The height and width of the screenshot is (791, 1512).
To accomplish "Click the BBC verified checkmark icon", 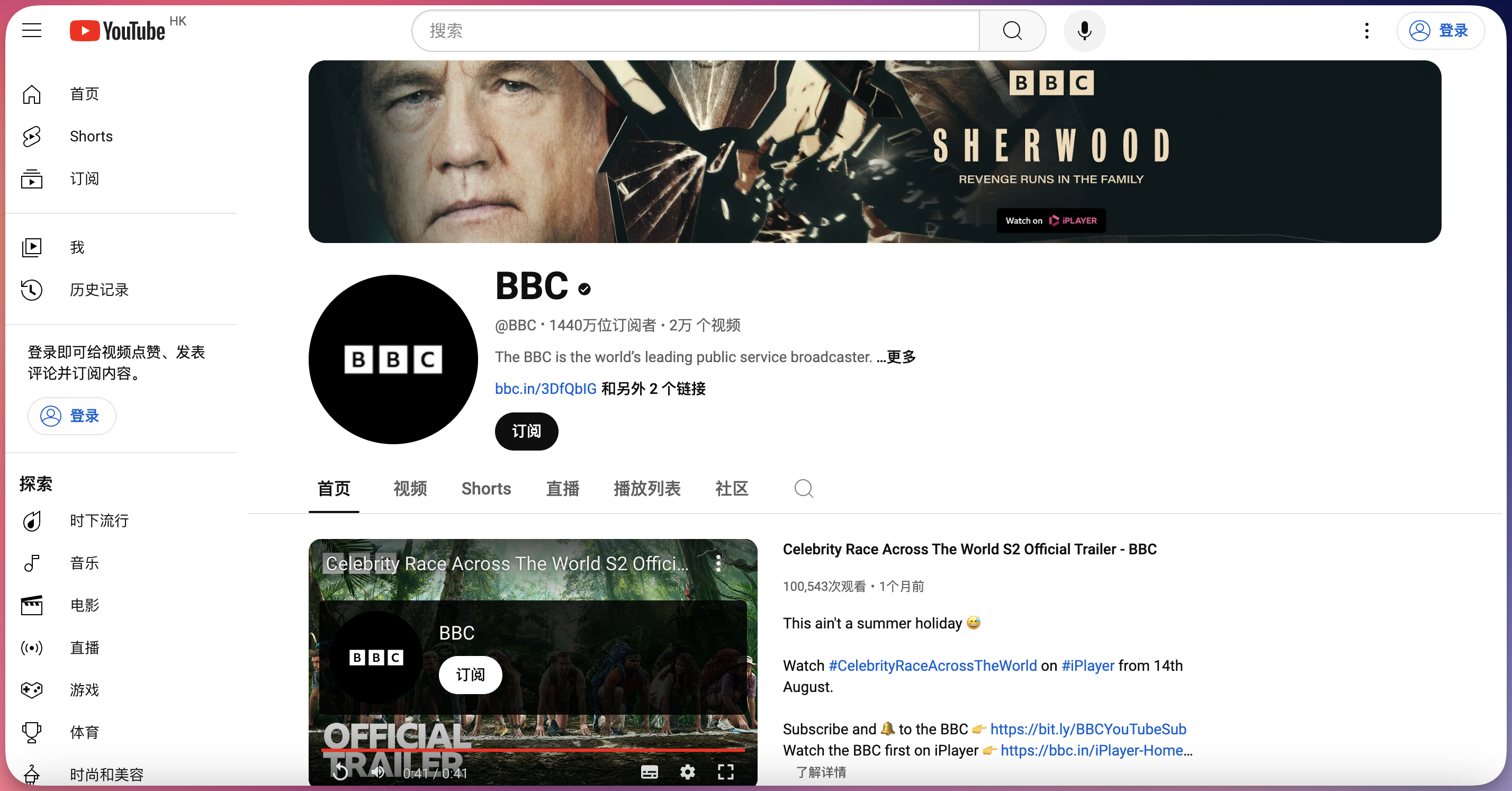I will 586,289.
